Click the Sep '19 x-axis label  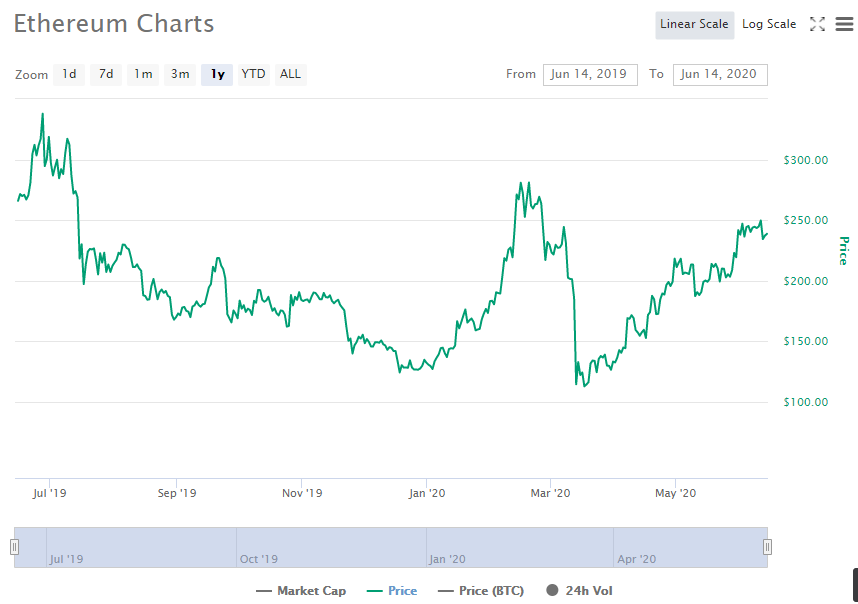177,493
